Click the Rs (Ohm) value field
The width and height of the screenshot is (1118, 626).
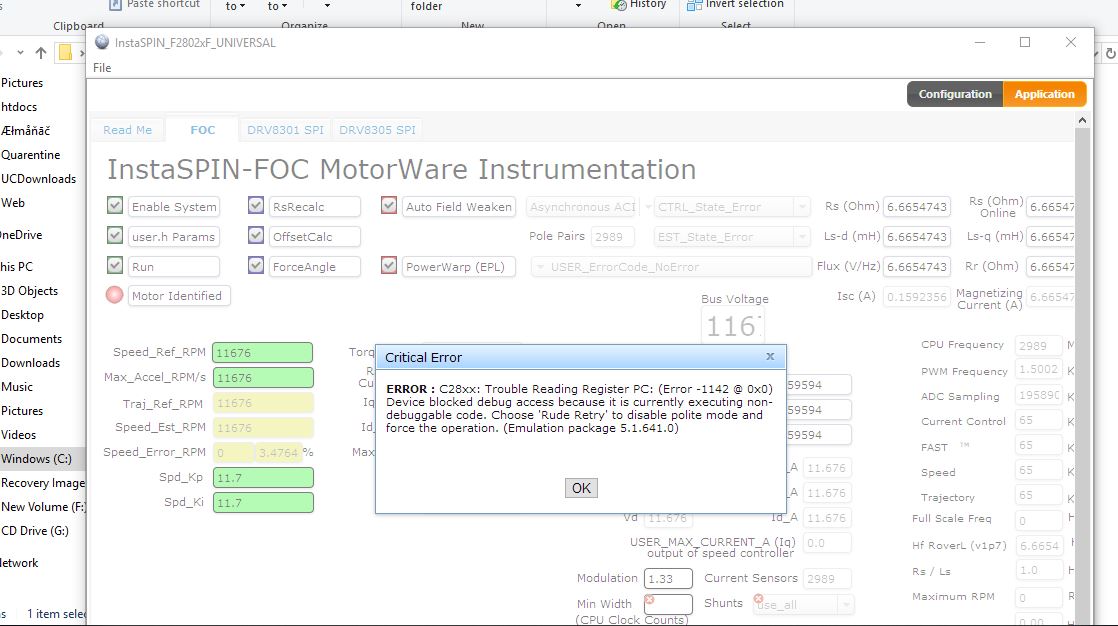pyautogui.click(x=917, y=207)
